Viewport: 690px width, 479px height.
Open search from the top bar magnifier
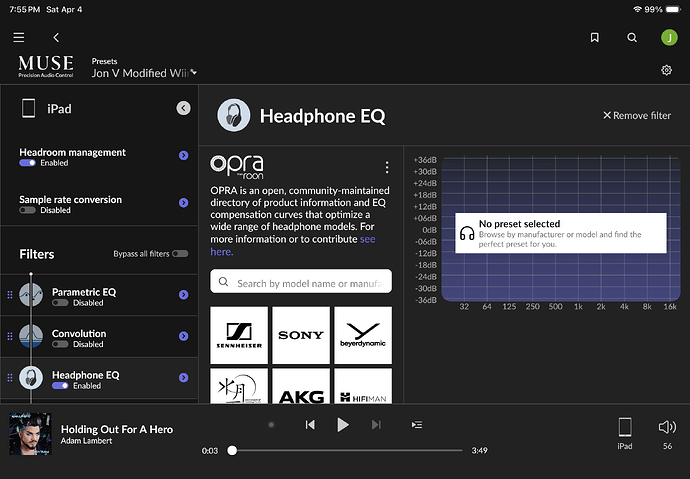click(632, 37)
